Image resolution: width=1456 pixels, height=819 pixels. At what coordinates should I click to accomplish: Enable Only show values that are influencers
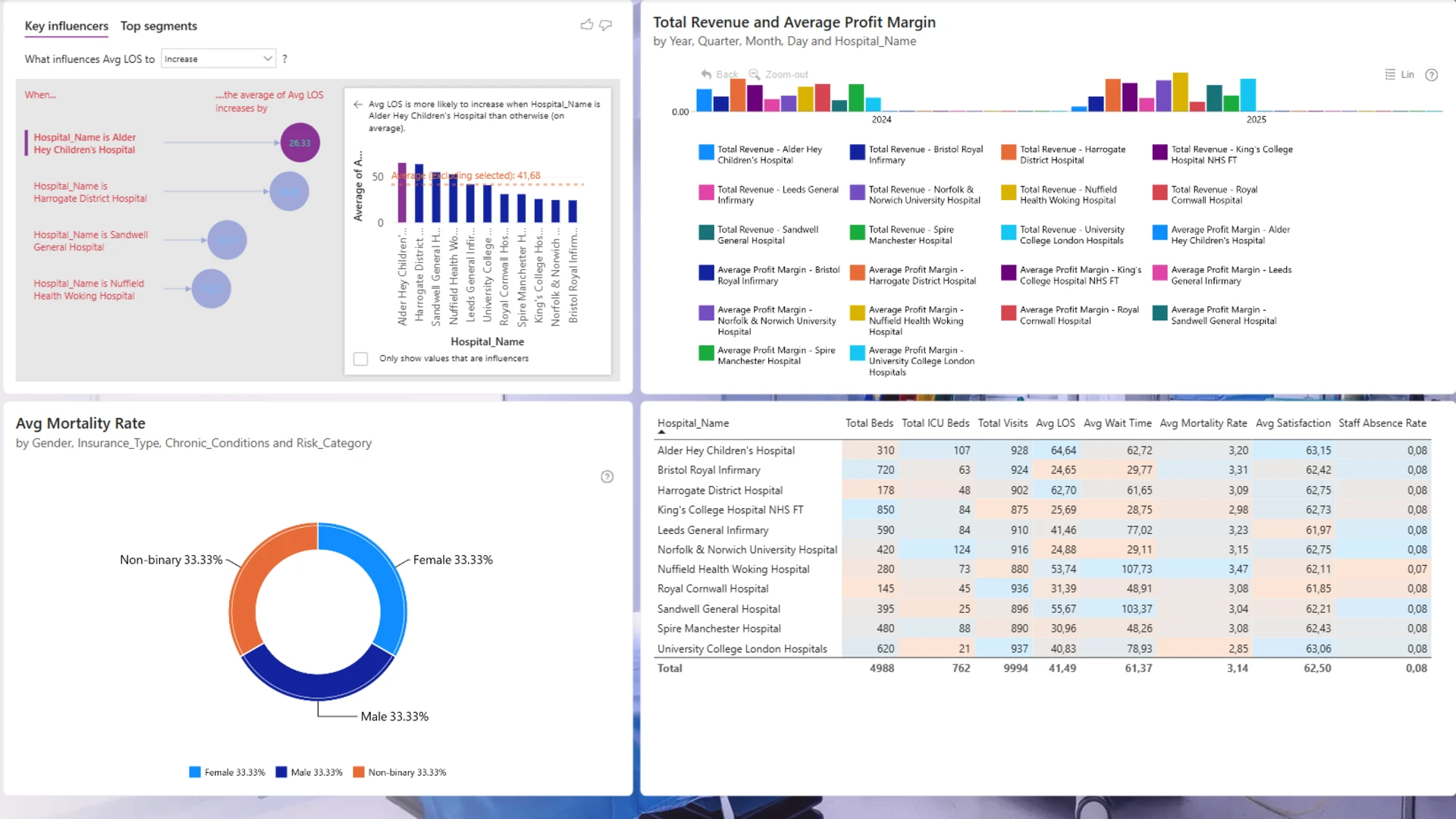coord(361,359)
